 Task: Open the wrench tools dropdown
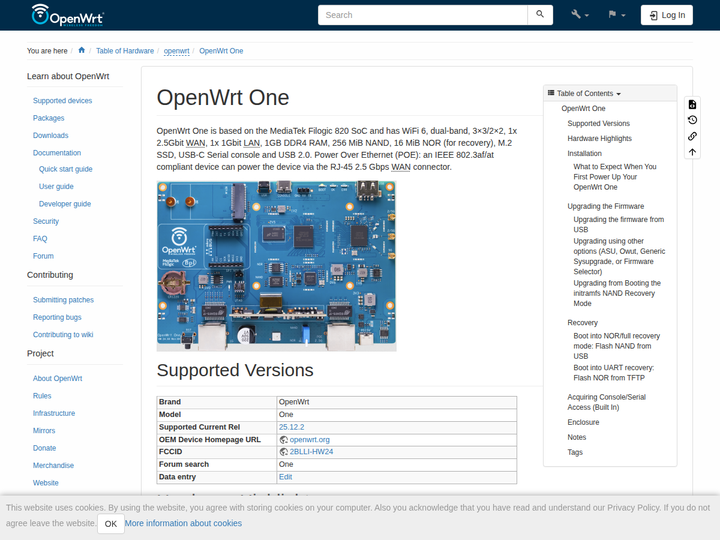580,15
